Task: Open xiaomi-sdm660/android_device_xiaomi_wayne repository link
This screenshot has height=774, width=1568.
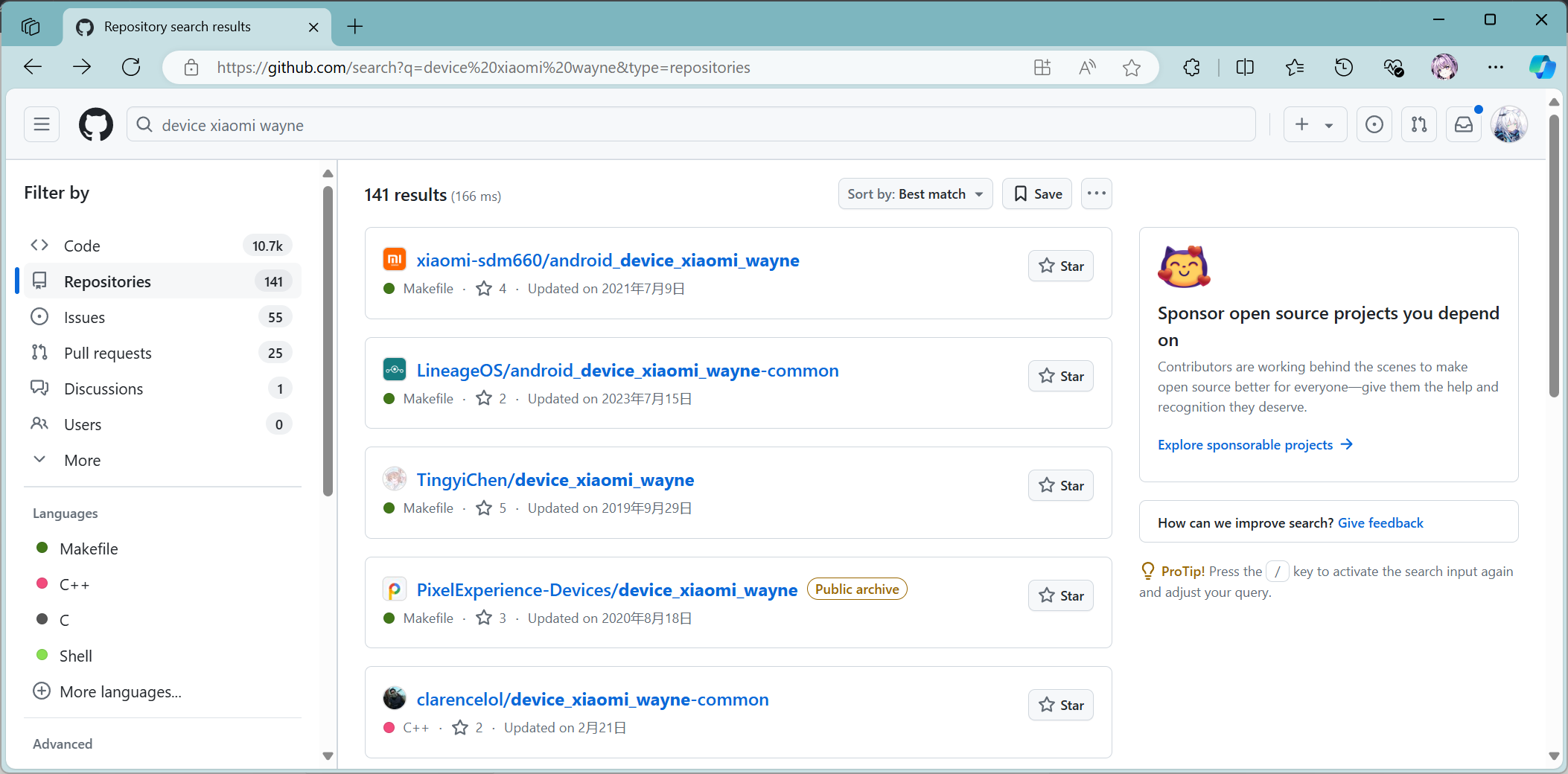Action: pos(608,260)
